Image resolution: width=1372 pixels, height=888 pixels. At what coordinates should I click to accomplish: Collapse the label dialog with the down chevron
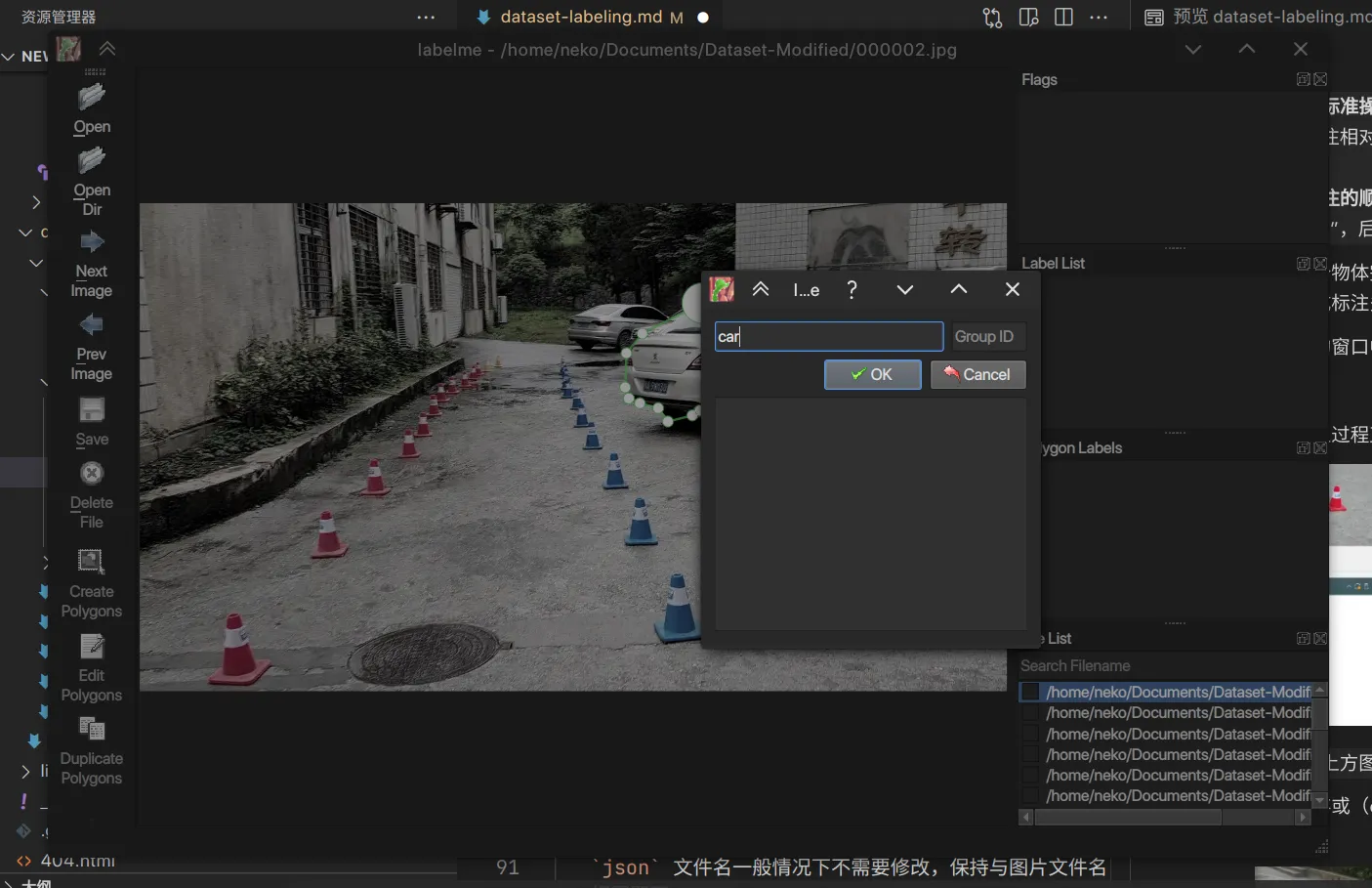coord(904,289)
